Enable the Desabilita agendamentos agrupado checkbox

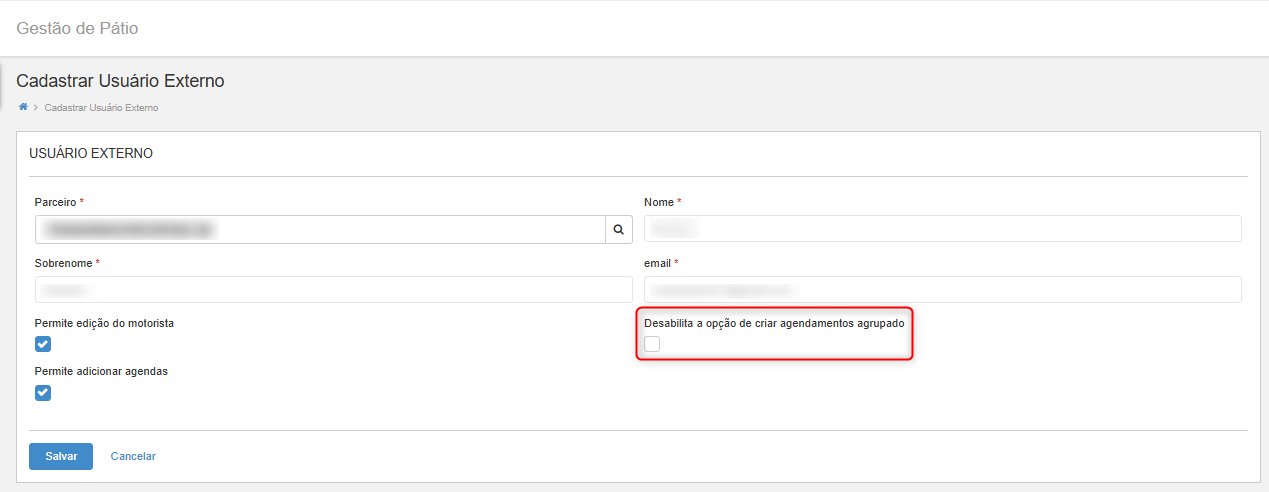pyautogui.click(x=652, y=344)
